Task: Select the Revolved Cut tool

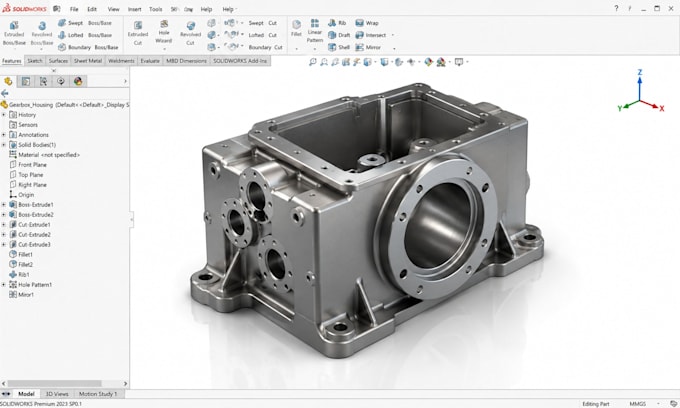Action: coord(190,33)
